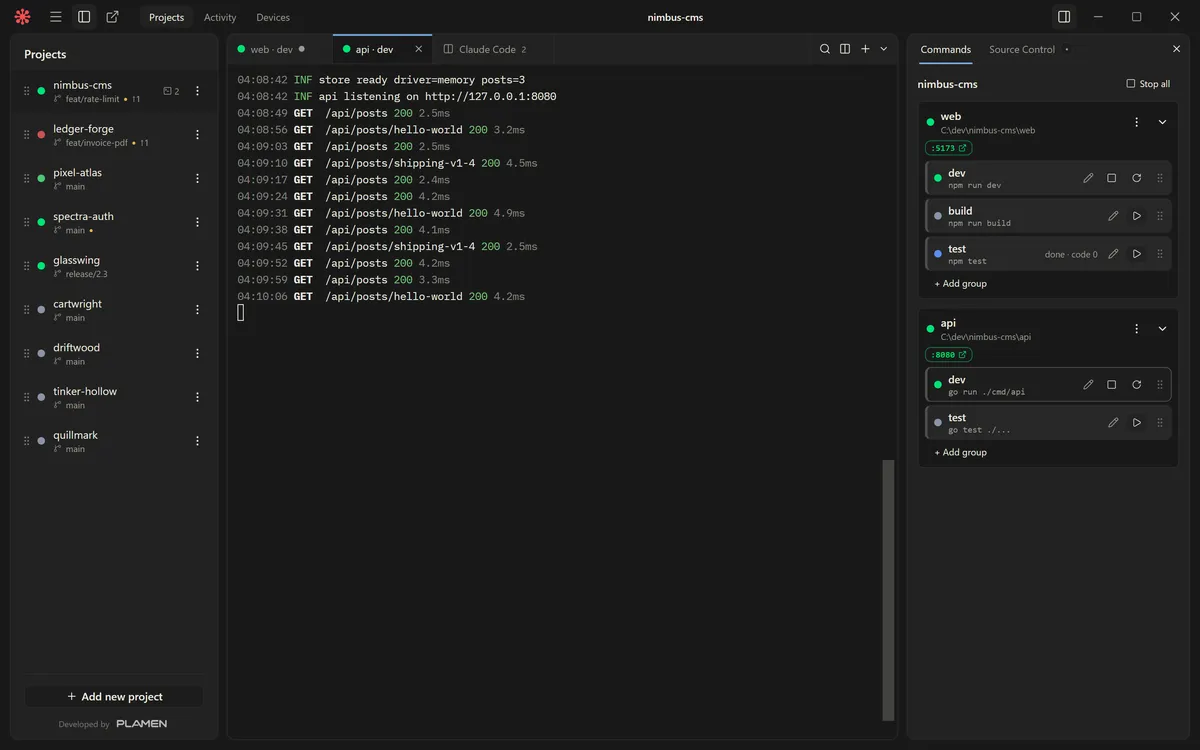Edit the npm test command
Image resolution: width=1200 pixels, height=750 pixels.
pos(1113,254)
